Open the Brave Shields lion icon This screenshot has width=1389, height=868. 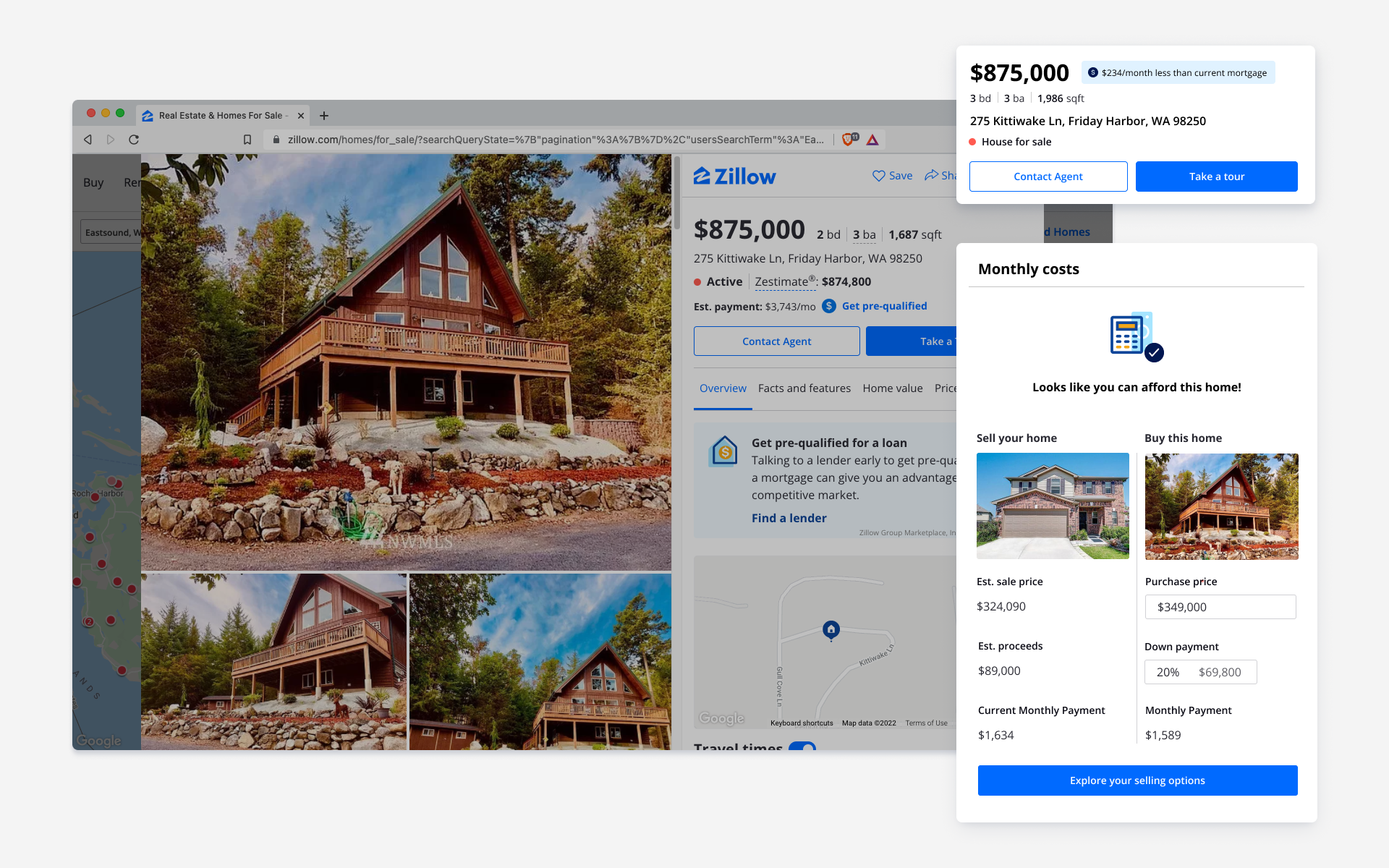click(x=849, y=139)
